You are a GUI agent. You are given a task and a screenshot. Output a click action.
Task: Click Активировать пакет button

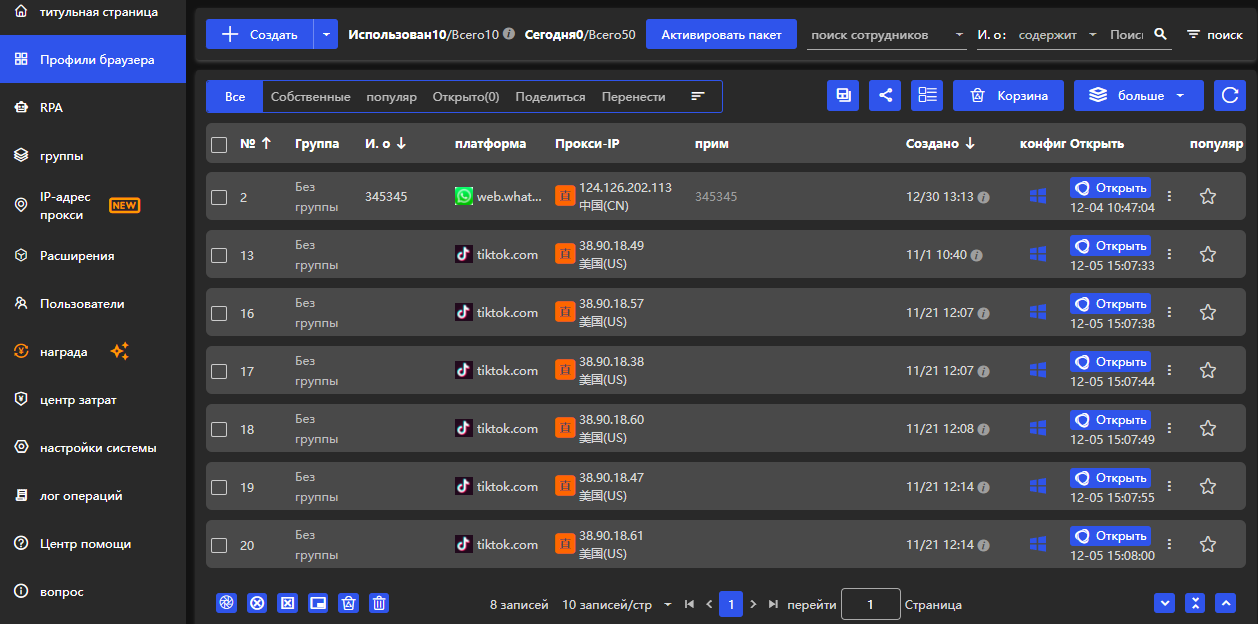722,34
